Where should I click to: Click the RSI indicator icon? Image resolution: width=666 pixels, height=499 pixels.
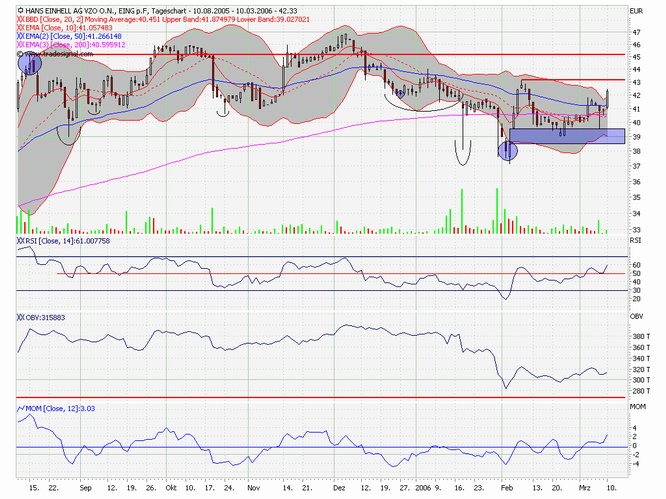point(21,242)
